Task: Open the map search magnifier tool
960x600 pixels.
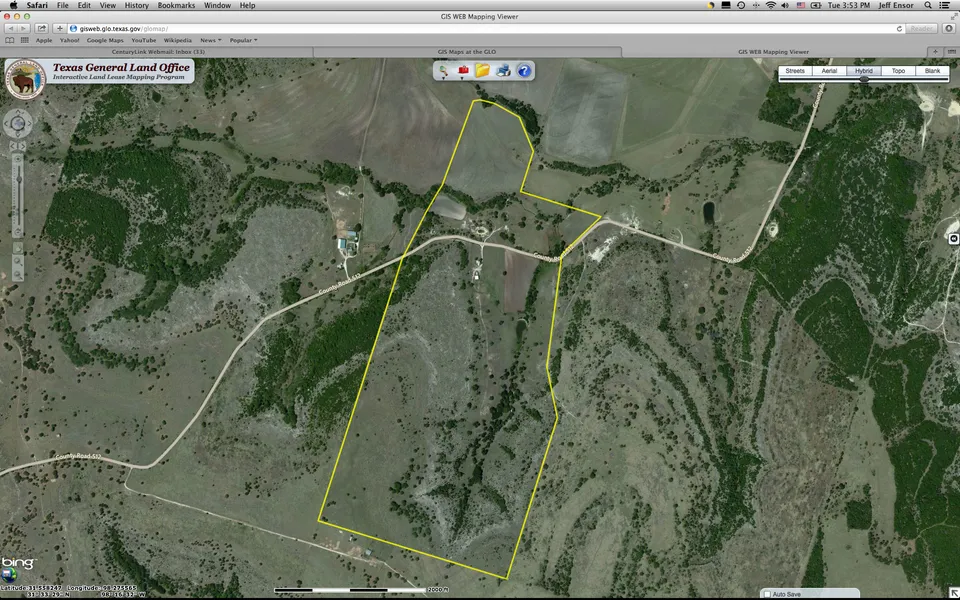Action: coord(443,70)
